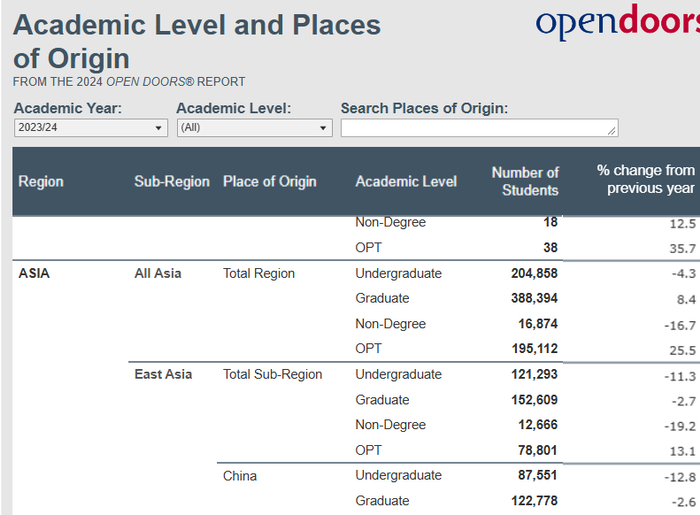Open the Academic Year dropdown
The image size is (700, 515).
90,128
